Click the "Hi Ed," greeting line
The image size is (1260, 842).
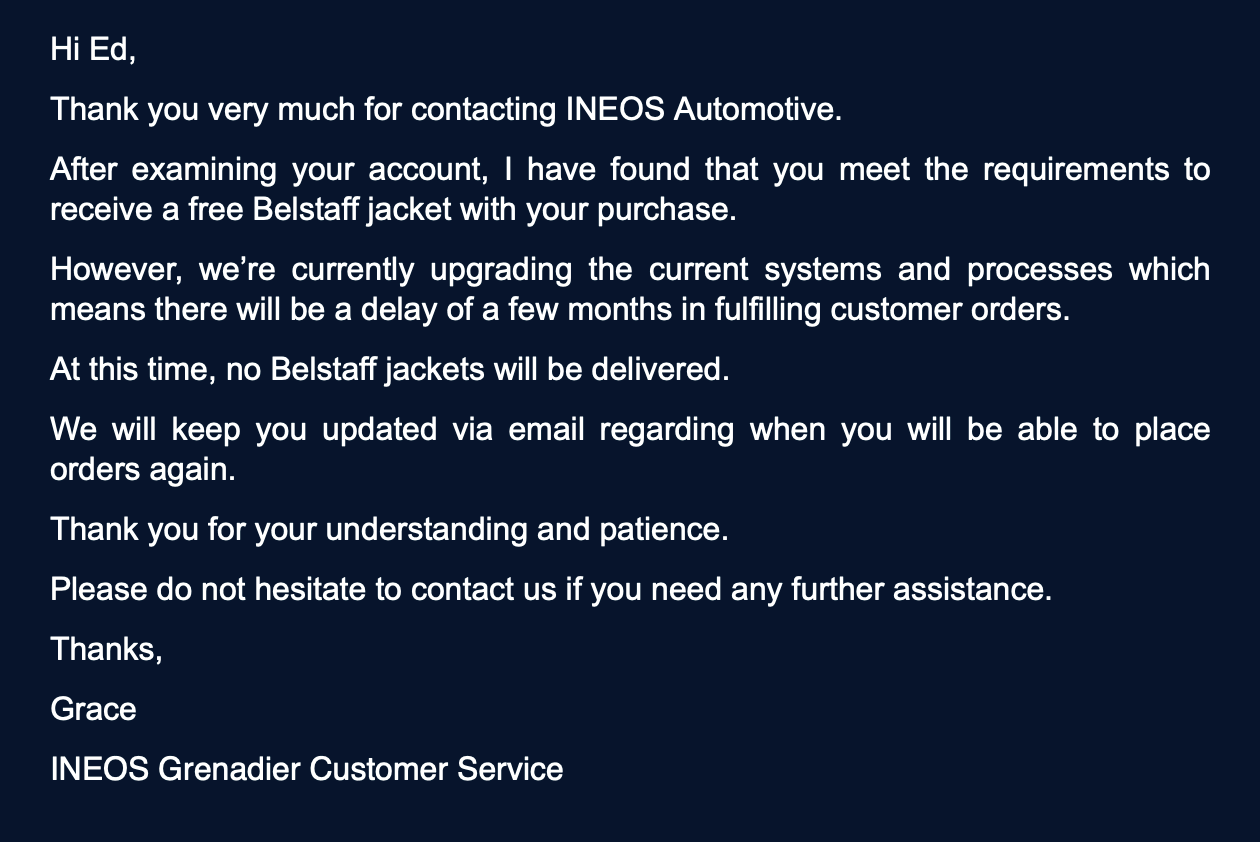(x=92, y=50)
